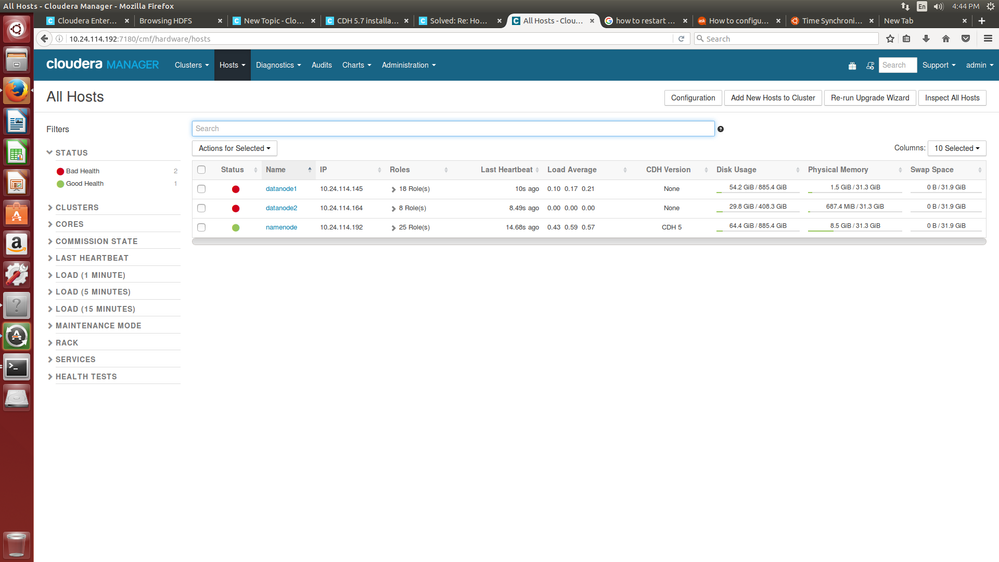The image size is (999, 562).
Task: Click Inspect All Hosts button
Action: coord(952,98)
